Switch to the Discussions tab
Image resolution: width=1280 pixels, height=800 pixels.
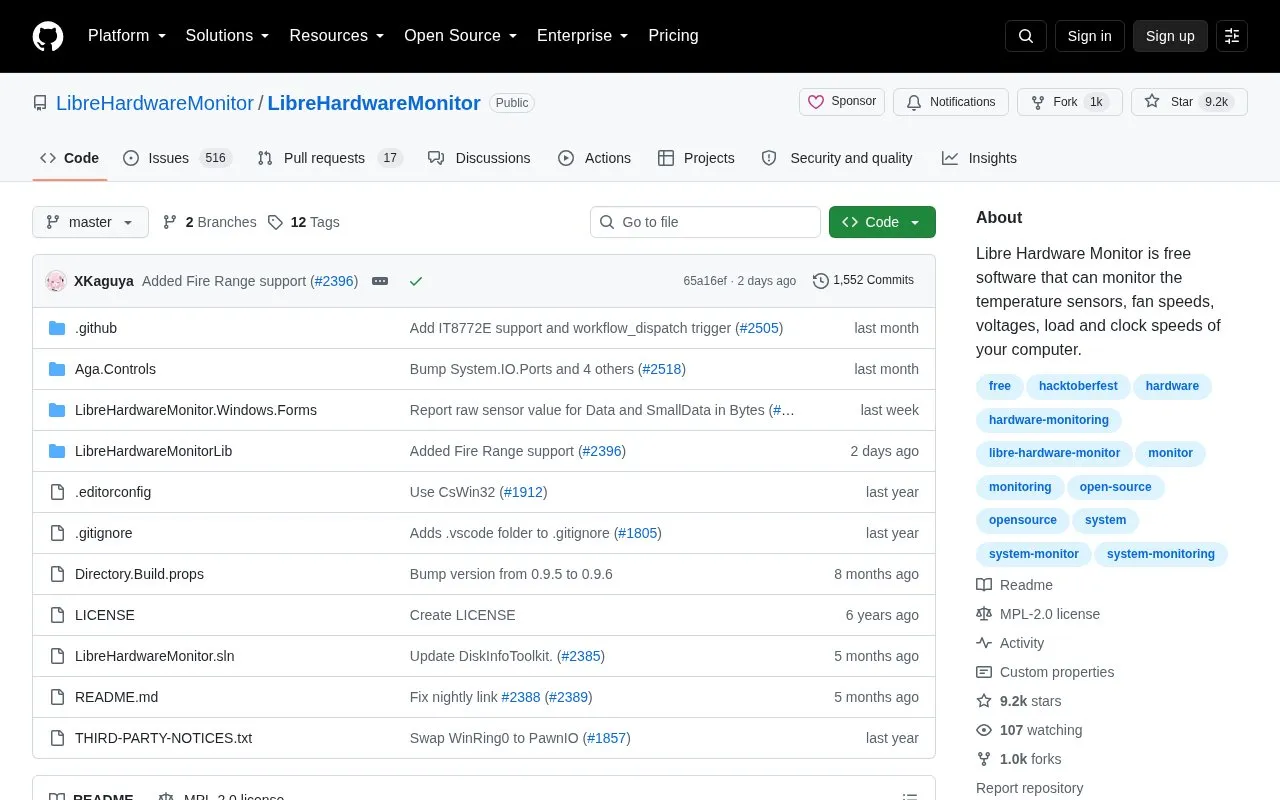[479, 158]
